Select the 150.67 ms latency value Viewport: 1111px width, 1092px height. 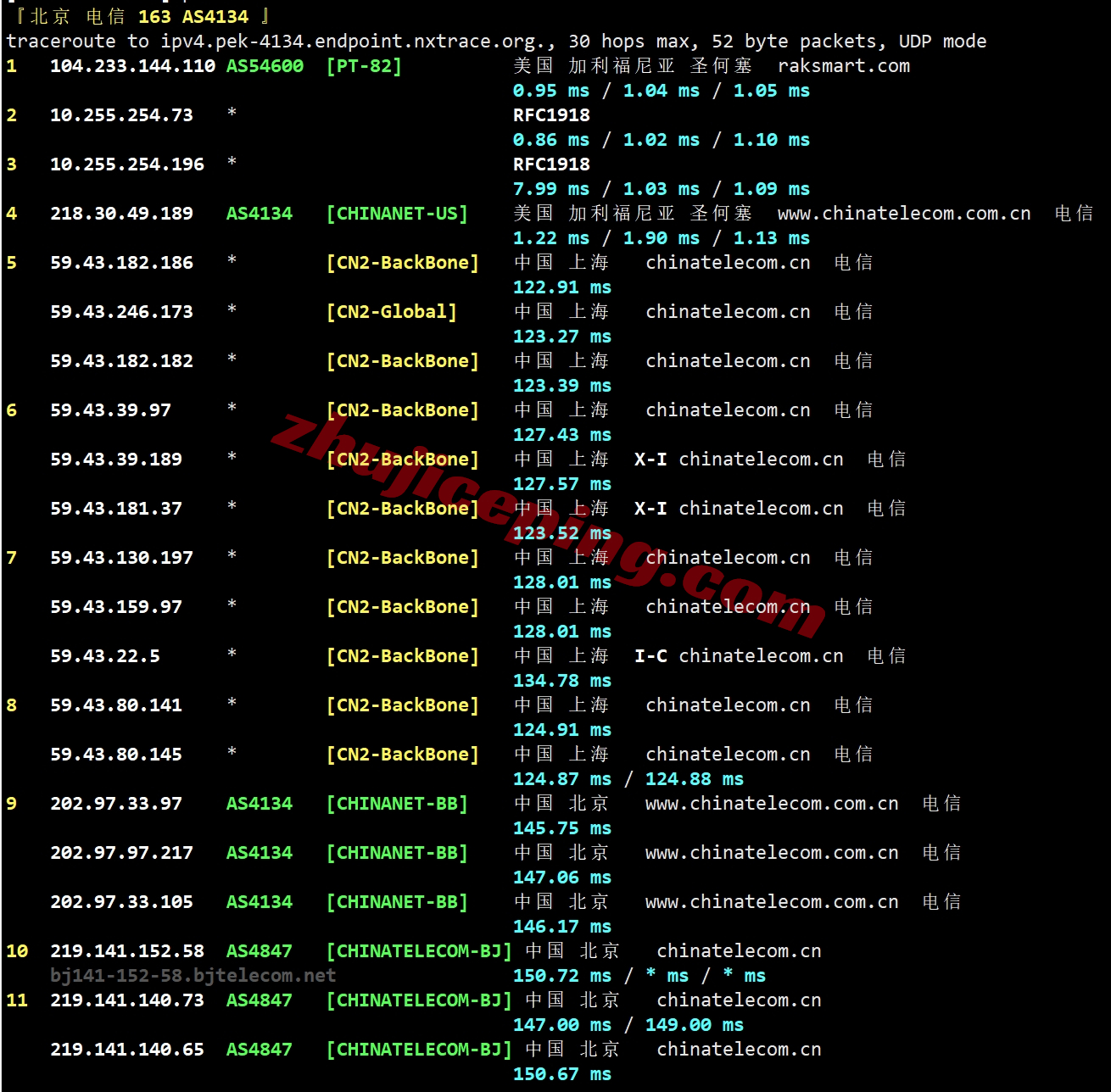[x=562, y=1074]
